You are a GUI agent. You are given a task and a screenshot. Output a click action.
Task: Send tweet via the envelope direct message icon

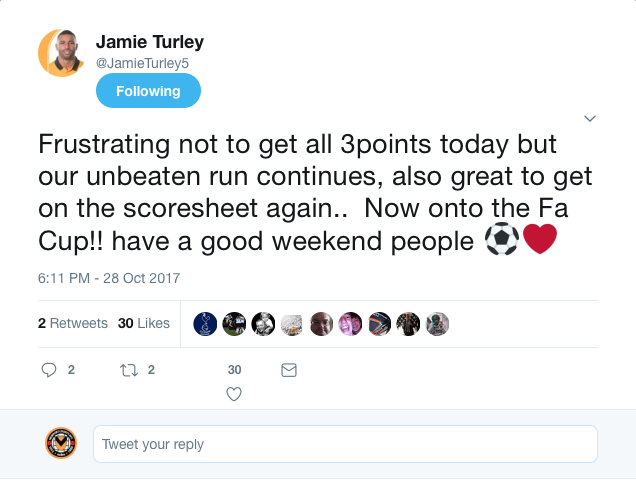pyautogui.click(x=289, y=370)
